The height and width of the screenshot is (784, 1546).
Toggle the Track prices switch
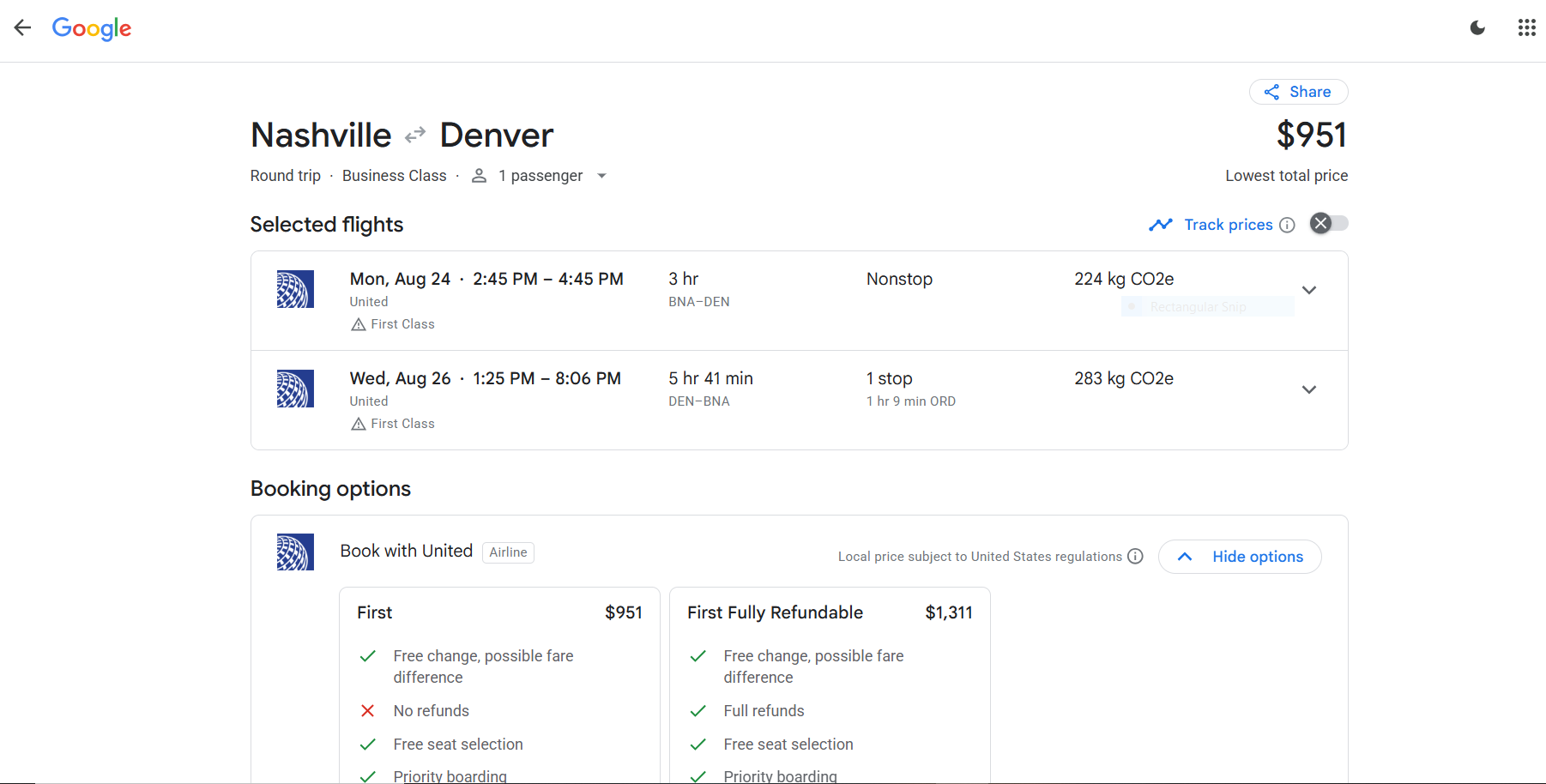(x=1329, y=224)
